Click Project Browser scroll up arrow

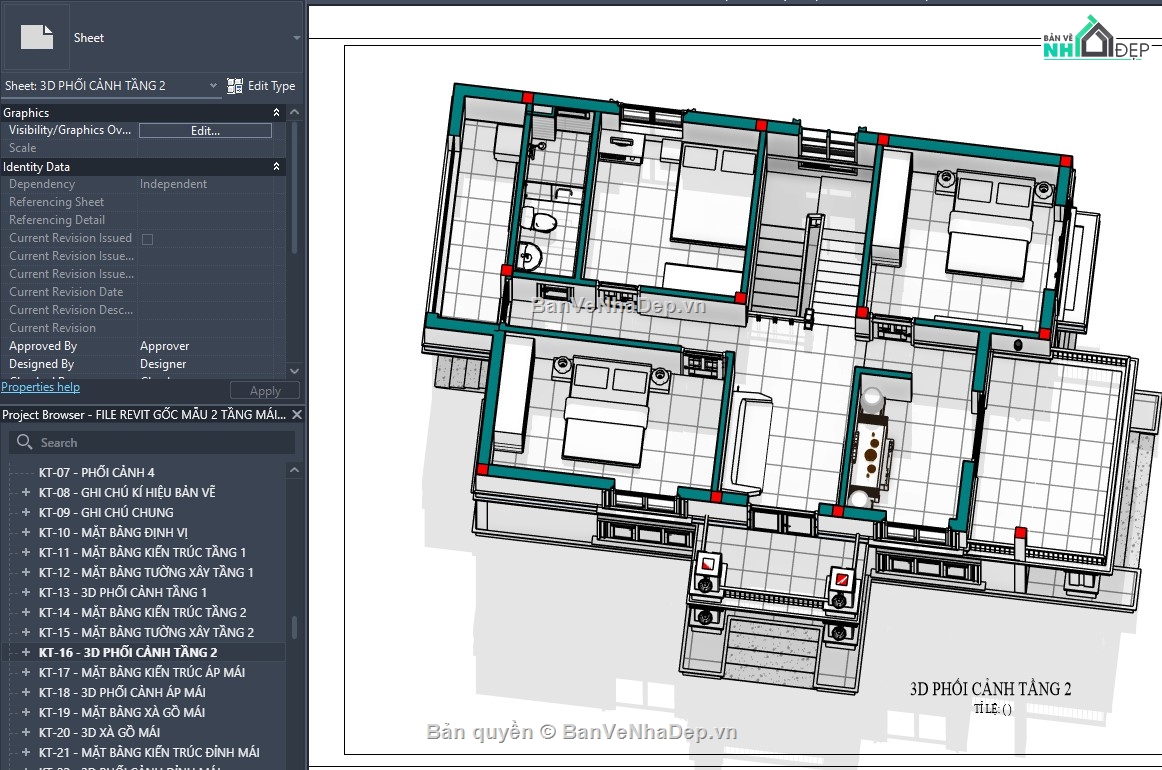point(294,470)
